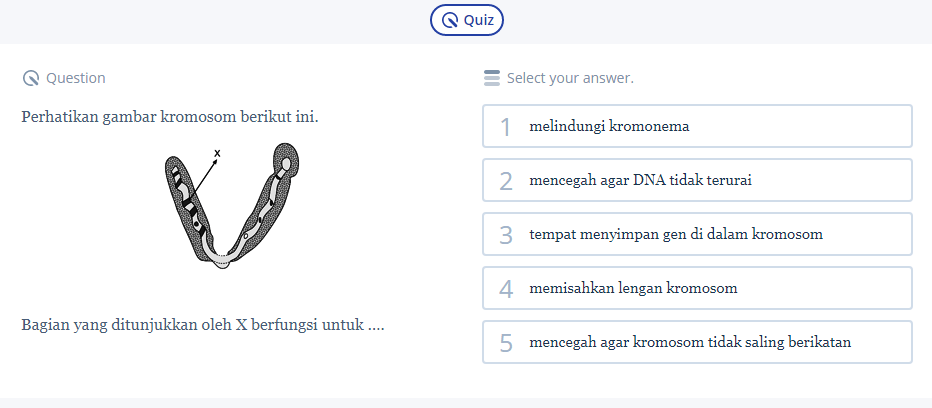
Task: Click the X label on the chromosome diagram
Action: point(217,153)
